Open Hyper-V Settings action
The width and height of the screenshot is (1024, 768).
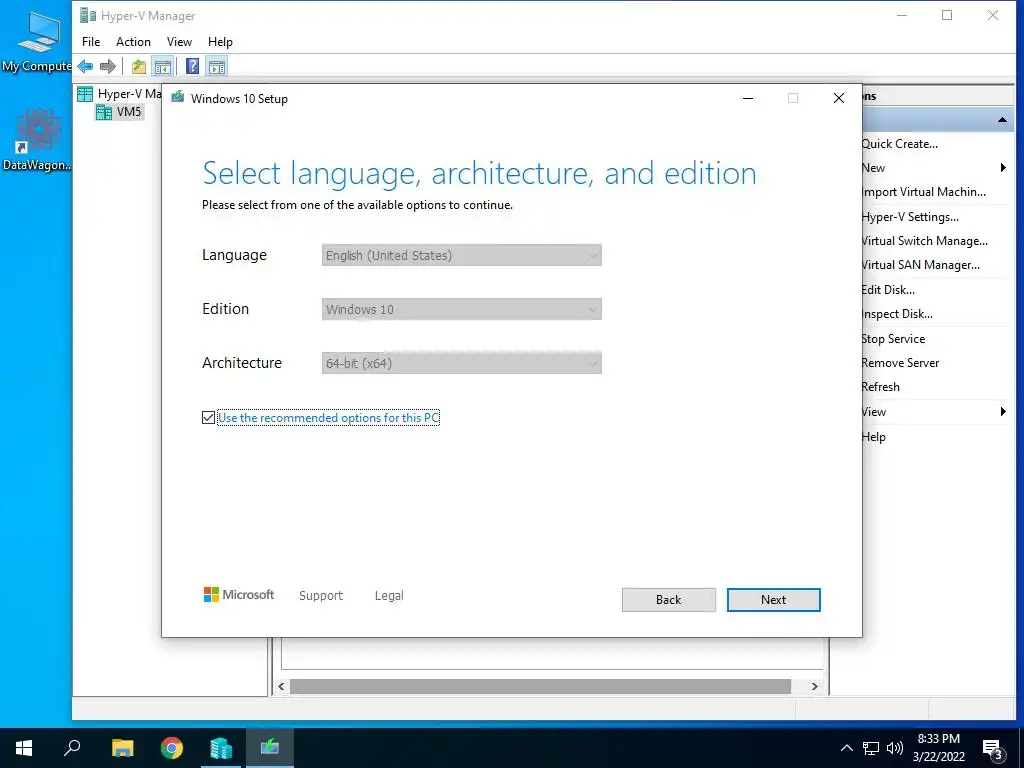[910, 217]
